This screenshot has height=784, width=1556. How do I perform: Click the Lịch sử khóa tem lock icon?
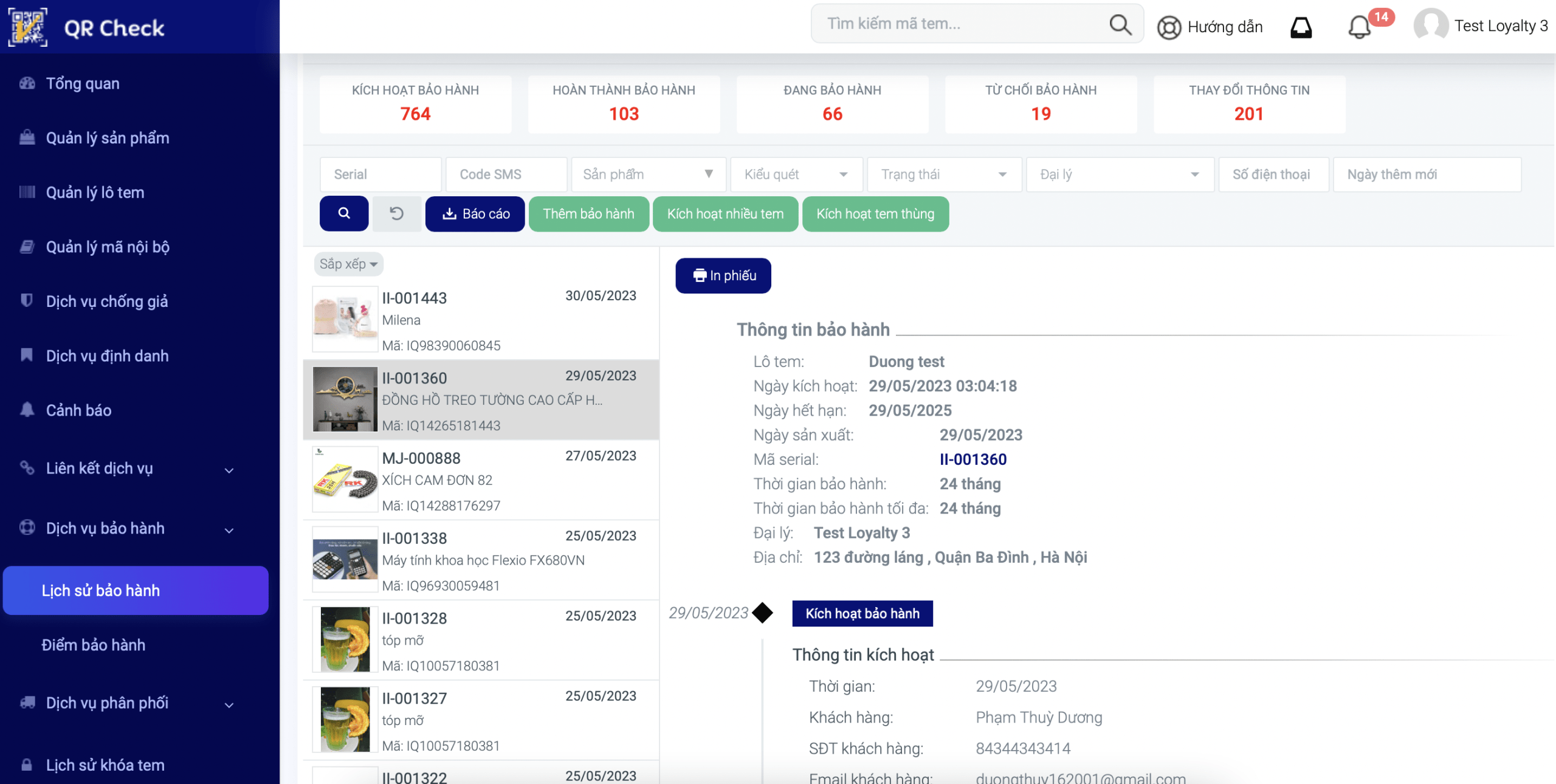pos(27,765)
